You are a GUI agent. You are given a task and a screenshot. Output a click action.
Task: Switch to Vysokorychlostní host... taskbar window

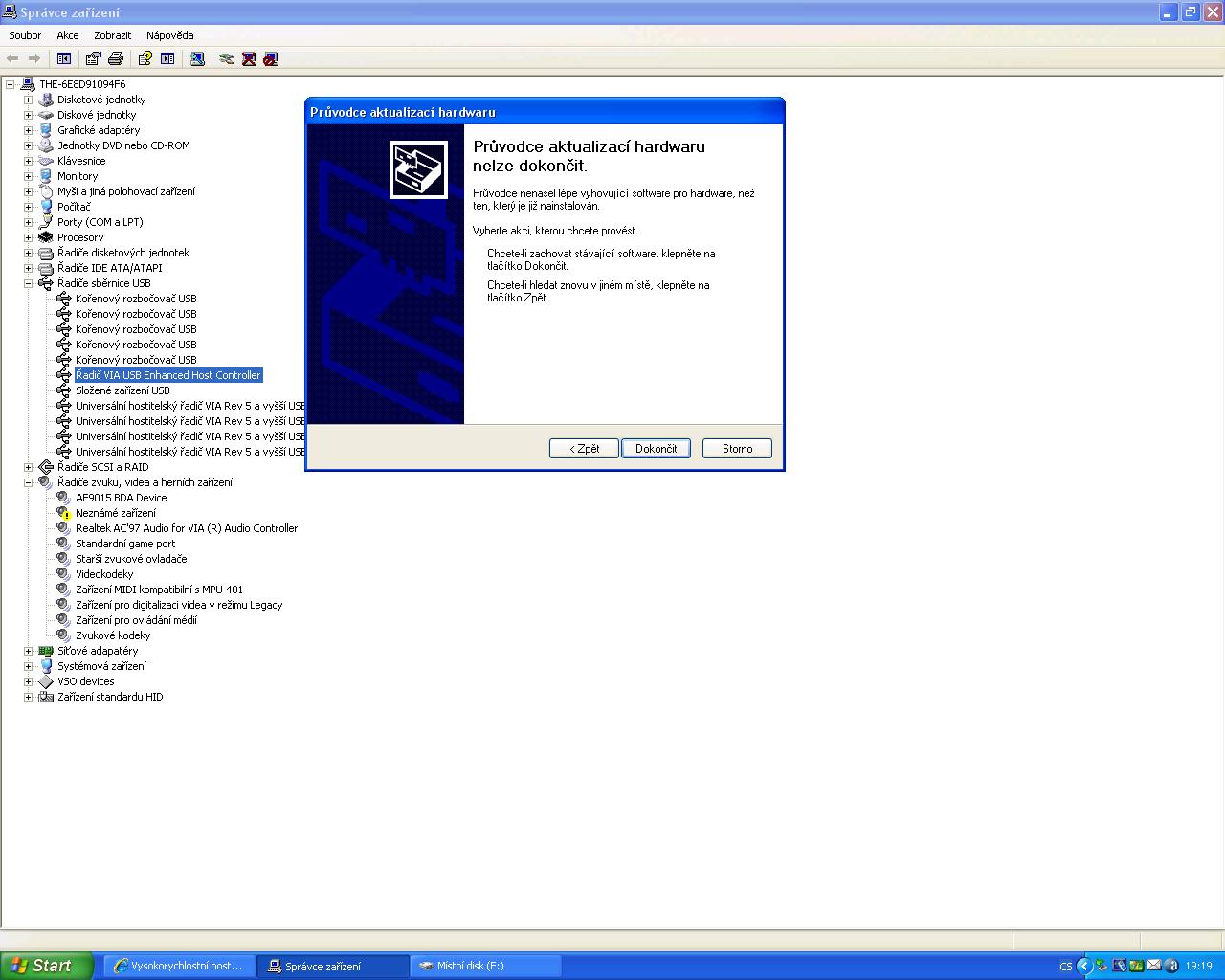179,966
